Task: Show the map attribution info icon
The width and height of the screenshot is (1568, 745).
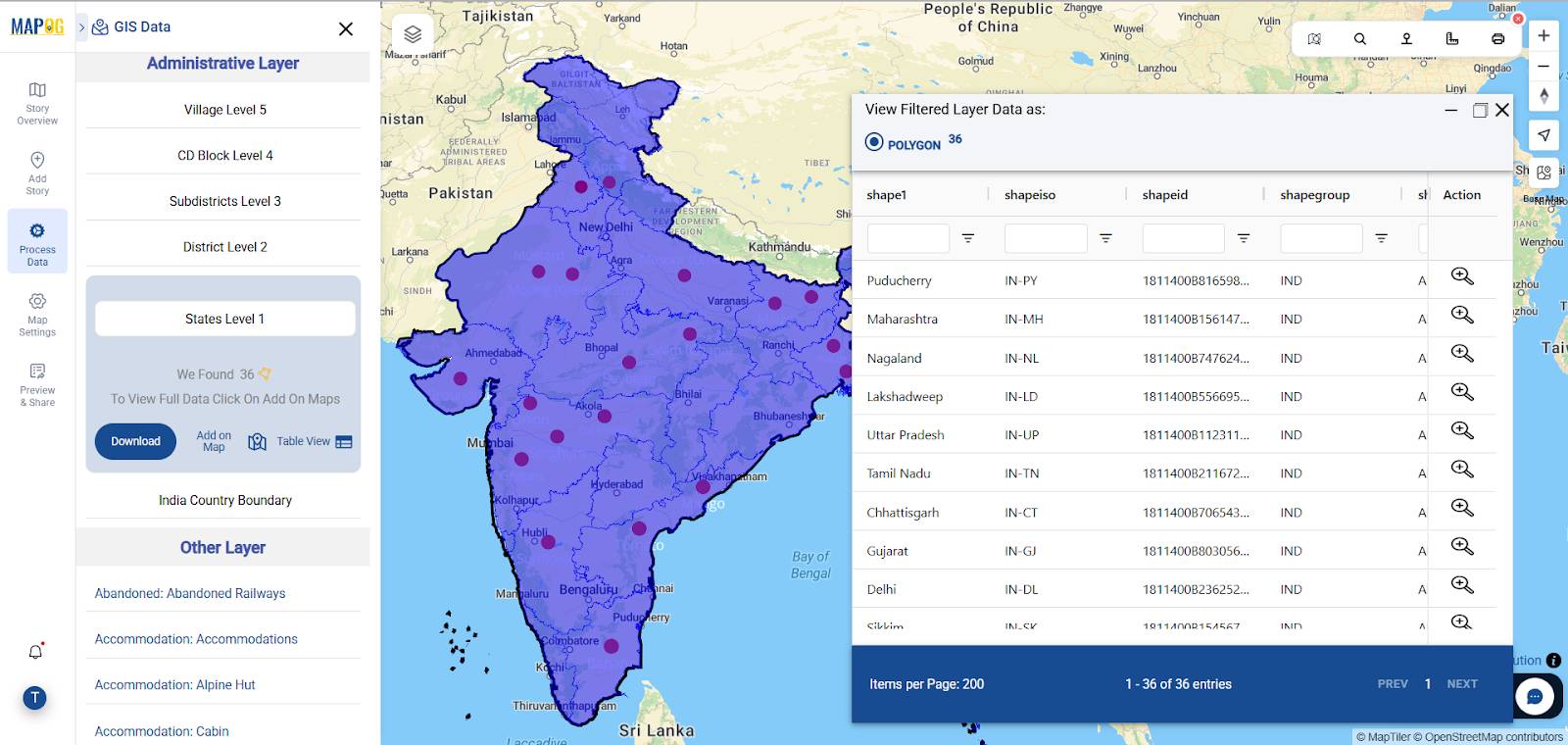Action: [x=1553, y=661]
